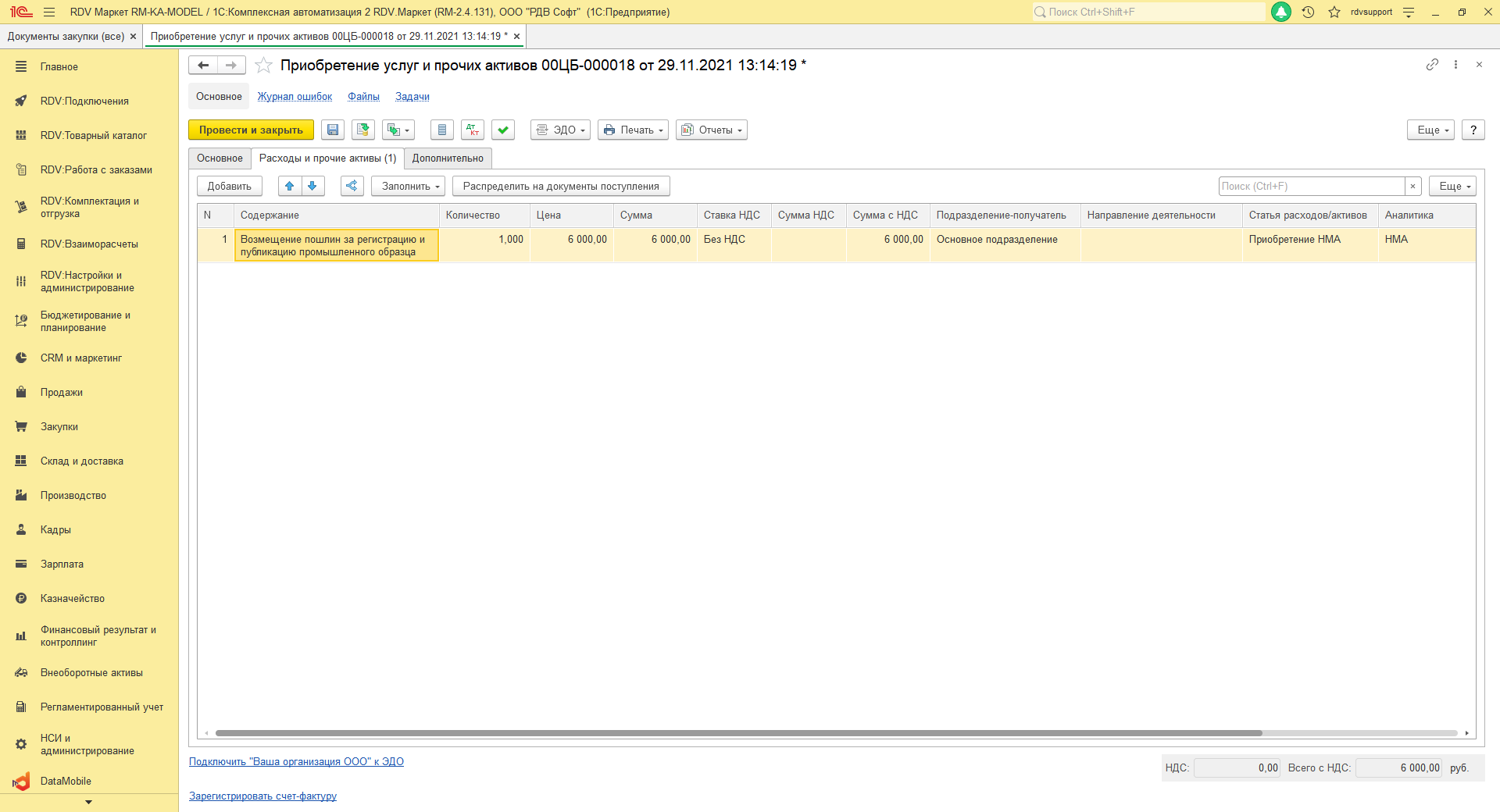The height and width of the screenshot is (812, 1500).
Task: Expand the ЭДО dropdown menu
Action: point(560,130)
